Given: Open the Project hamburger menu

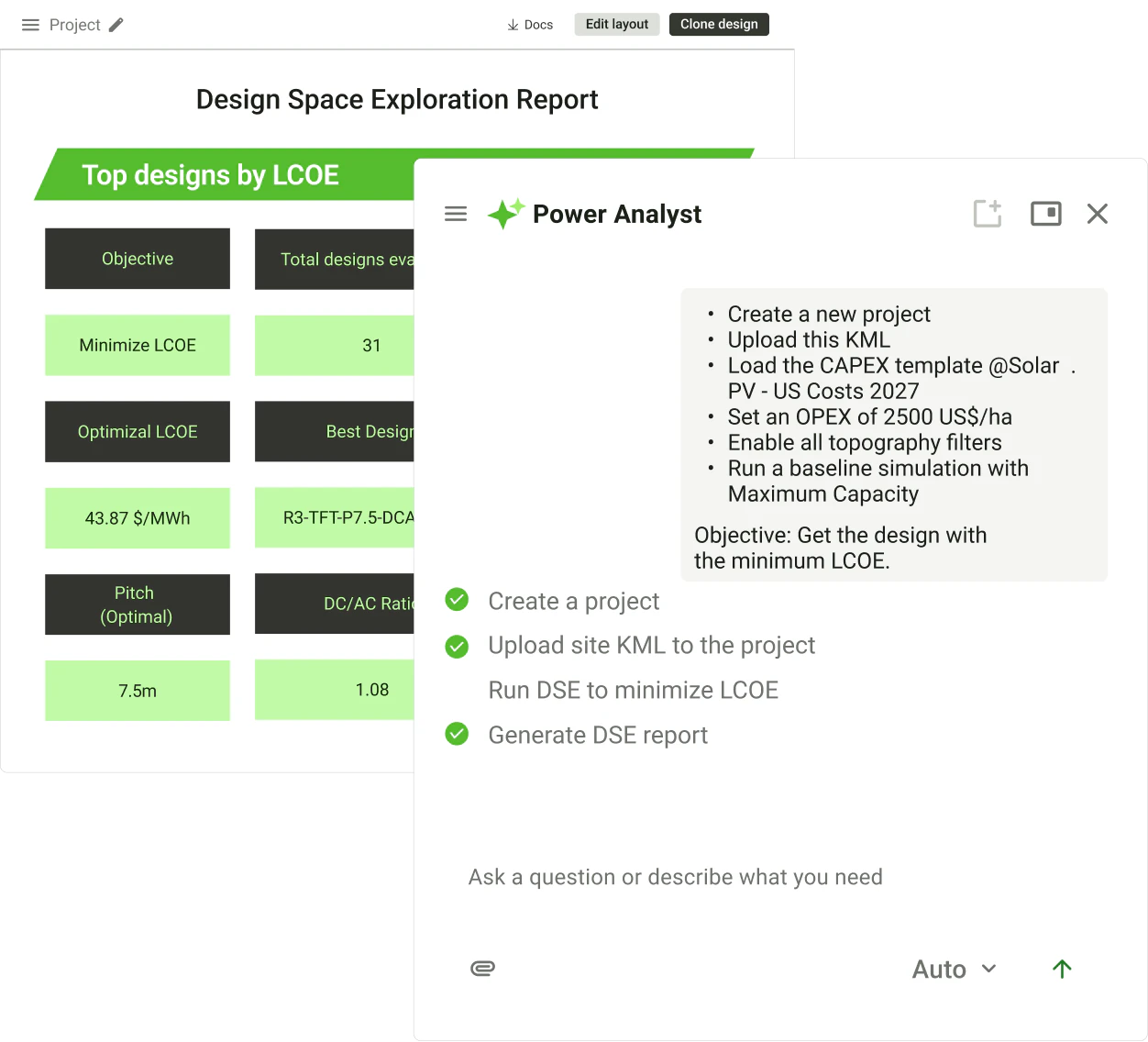Looking at the screenshot, I should 30,25.
